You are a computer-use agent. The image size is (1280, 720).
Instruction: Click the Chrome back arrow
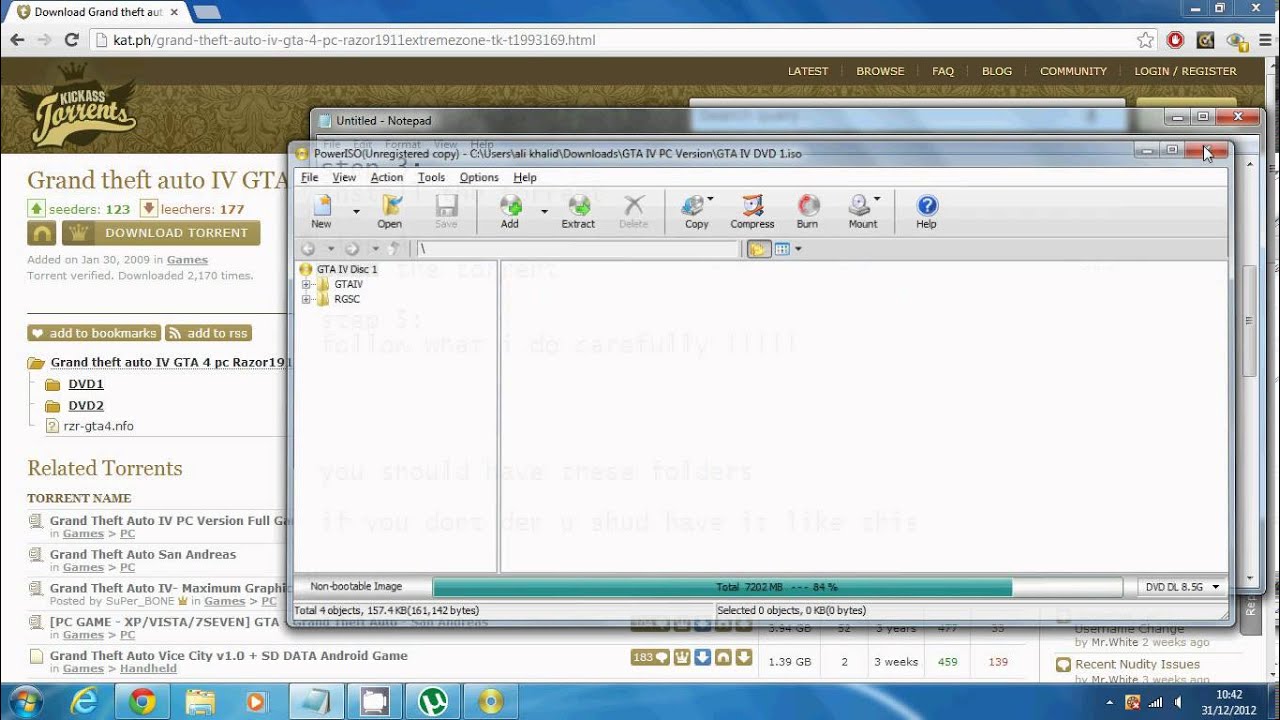17,40
